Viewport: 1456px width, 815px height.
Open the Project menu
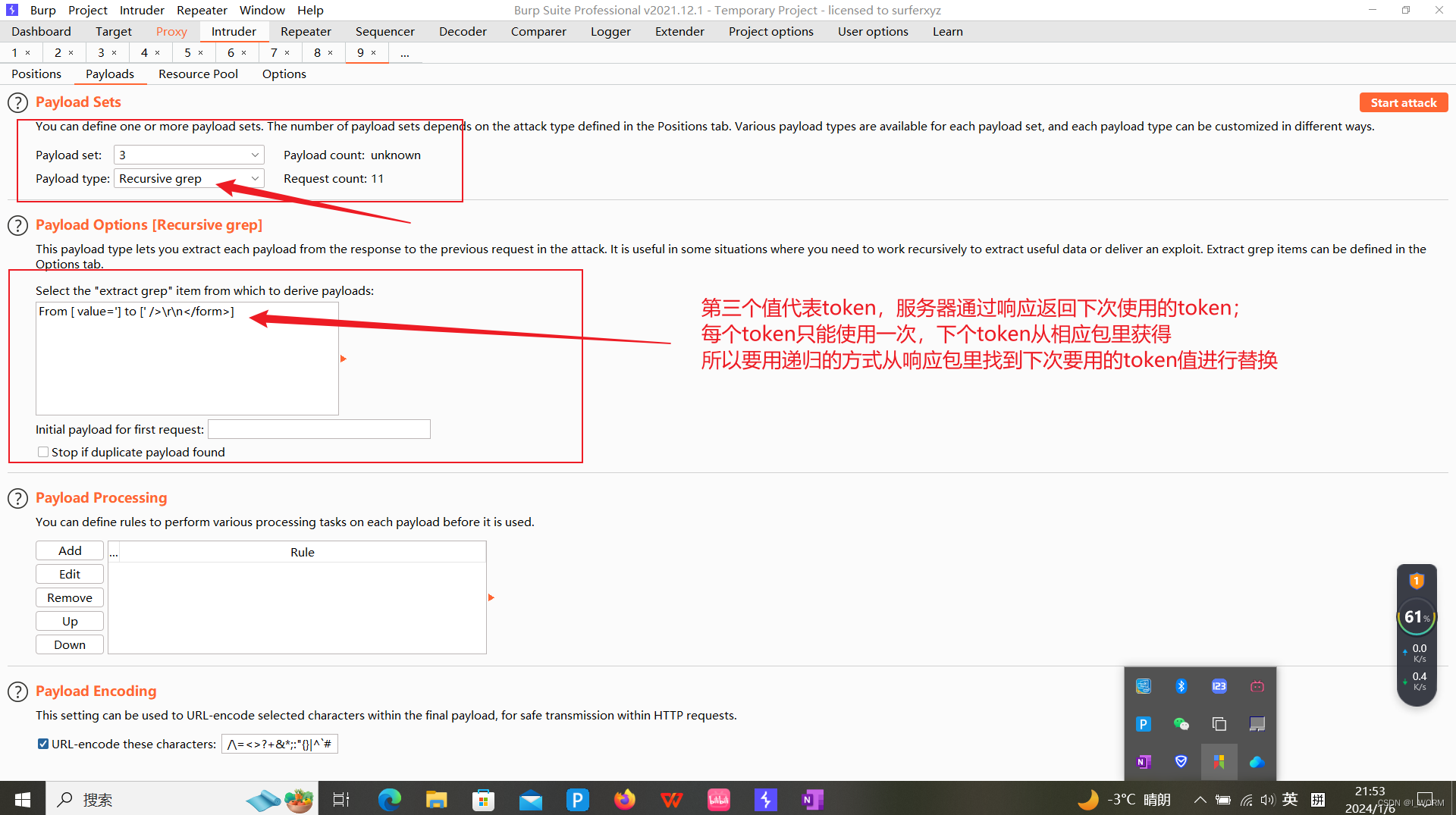87,10
